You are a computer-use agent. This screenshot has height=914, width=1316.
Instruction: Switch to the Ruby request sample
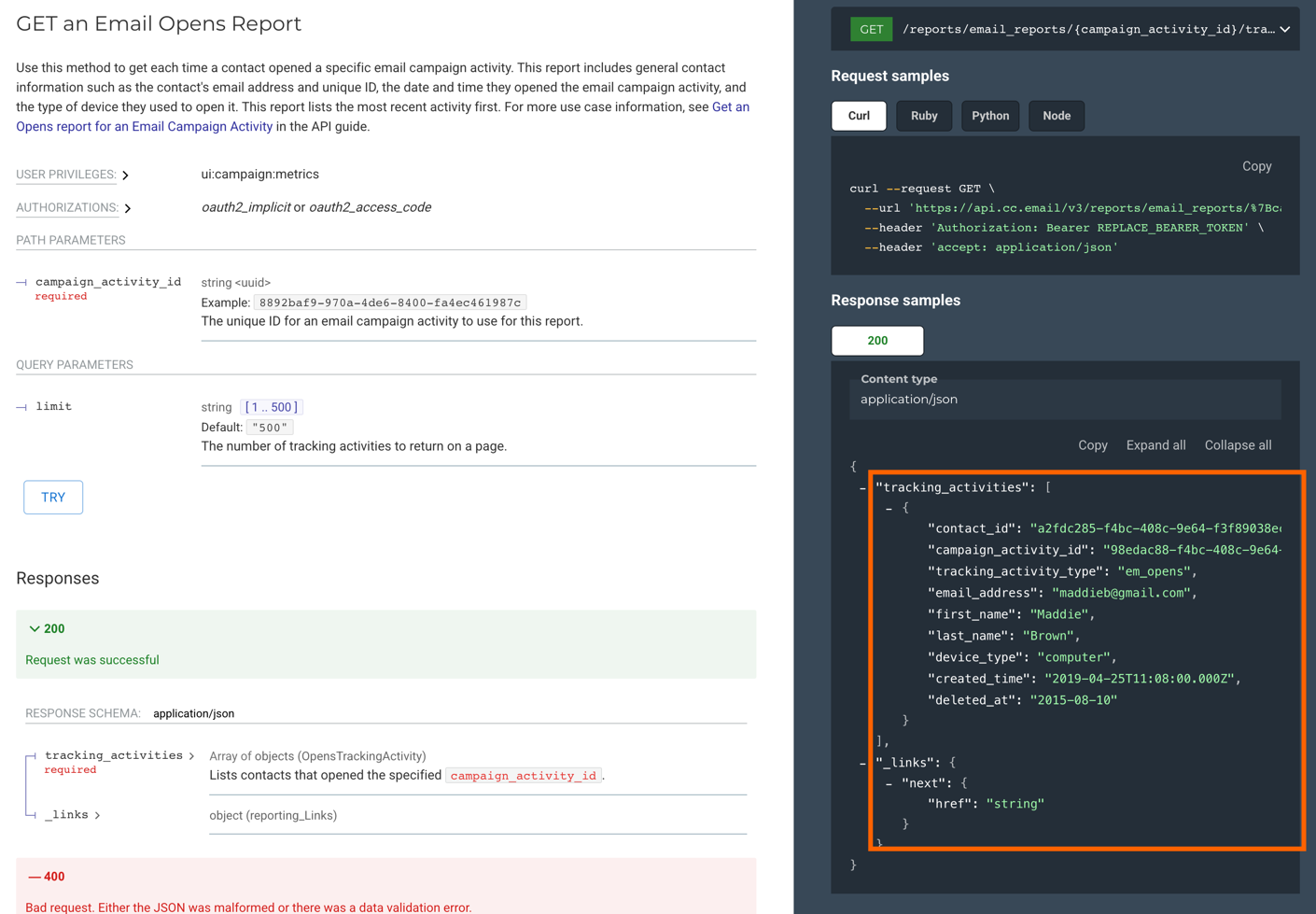(924, 116)
